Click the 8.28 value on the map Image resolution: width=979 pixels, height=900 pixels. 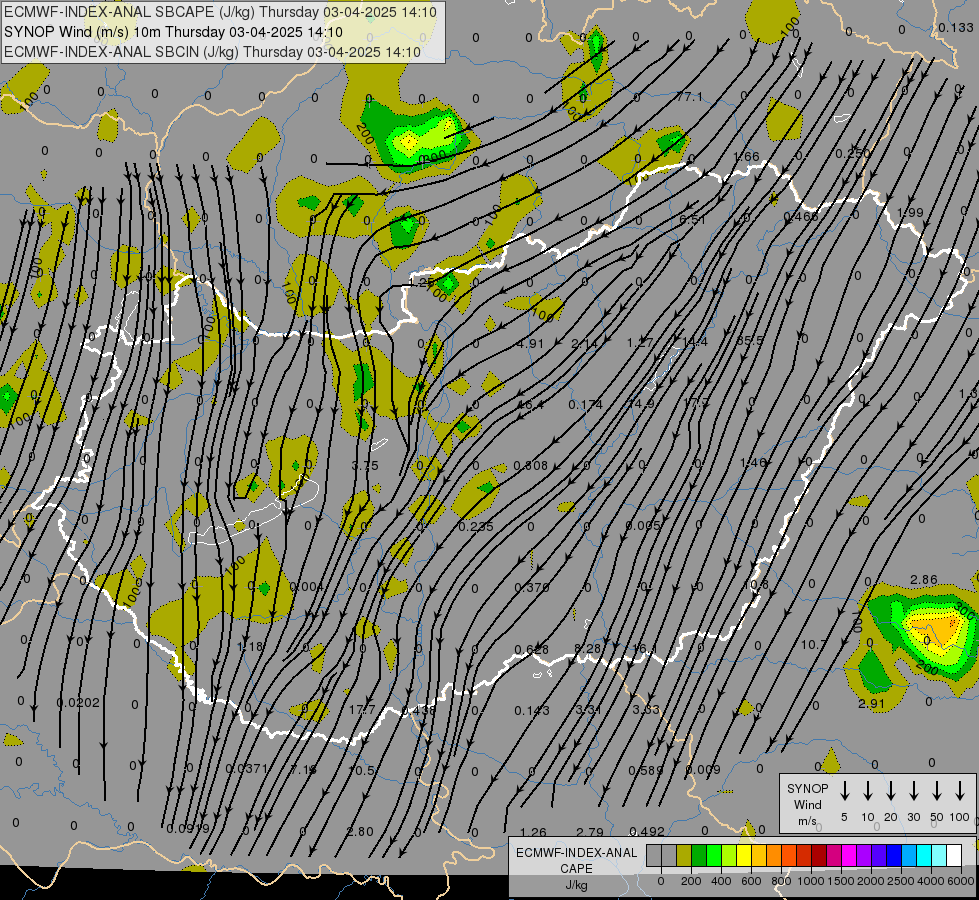pos(588,648)
